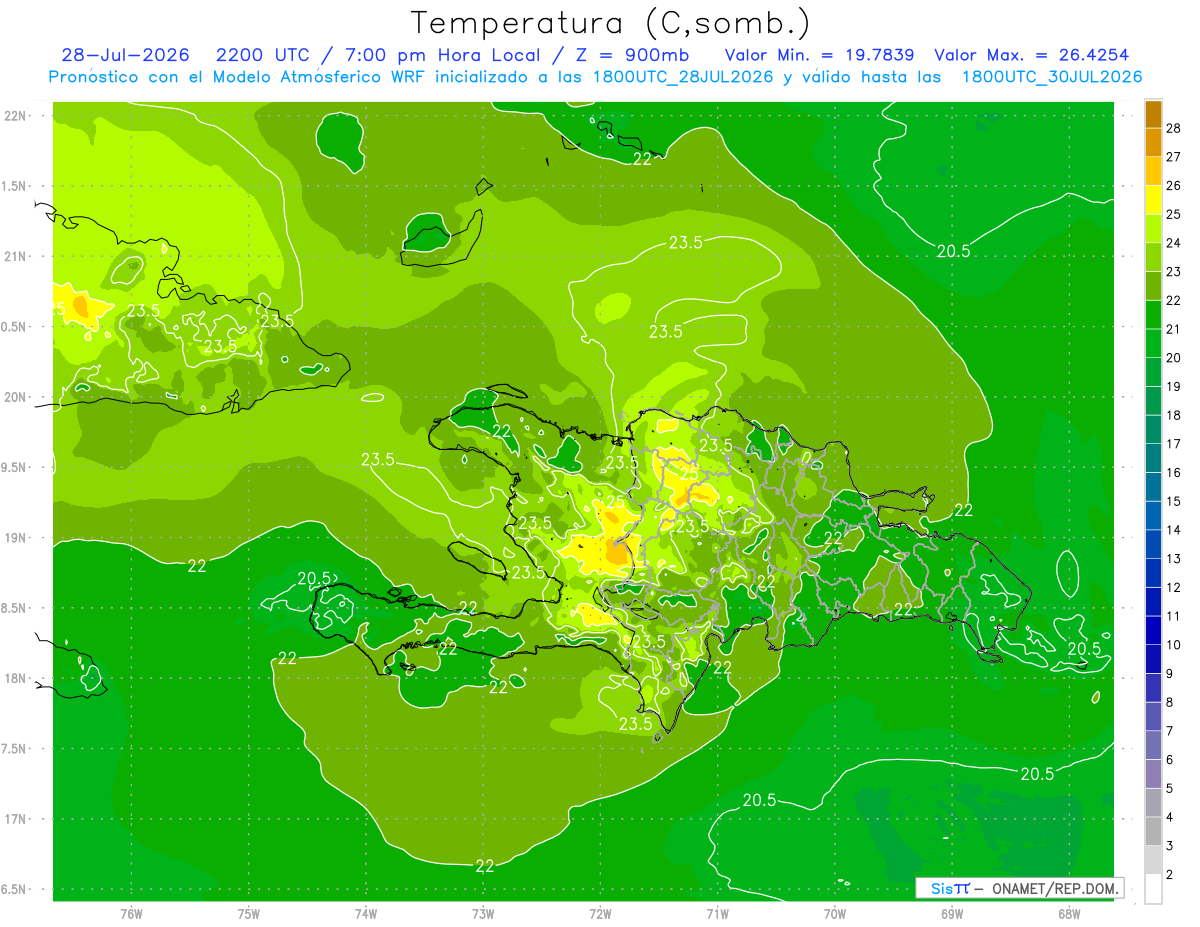Click the colorbar label 20
Image resolution: width=1200 pixels, height=927 pixels.
[x=1174, y=357]
